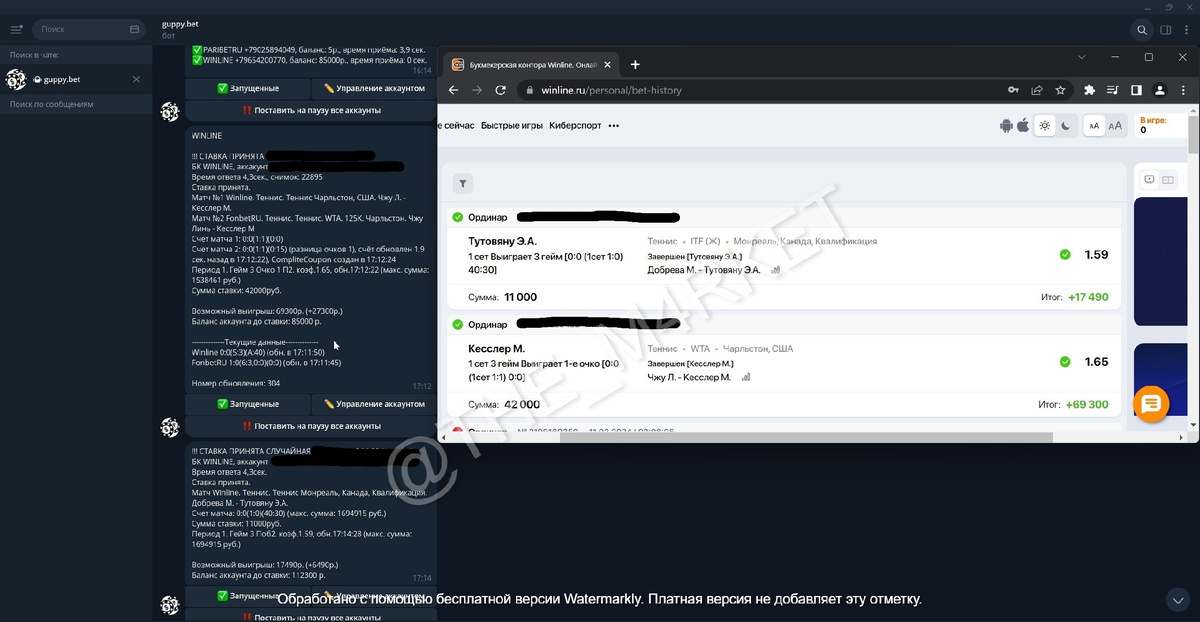Click Поставить на паузу below the 17:12 message
This screenshot has width=1200, height=622.
click(x=311, y=426)
